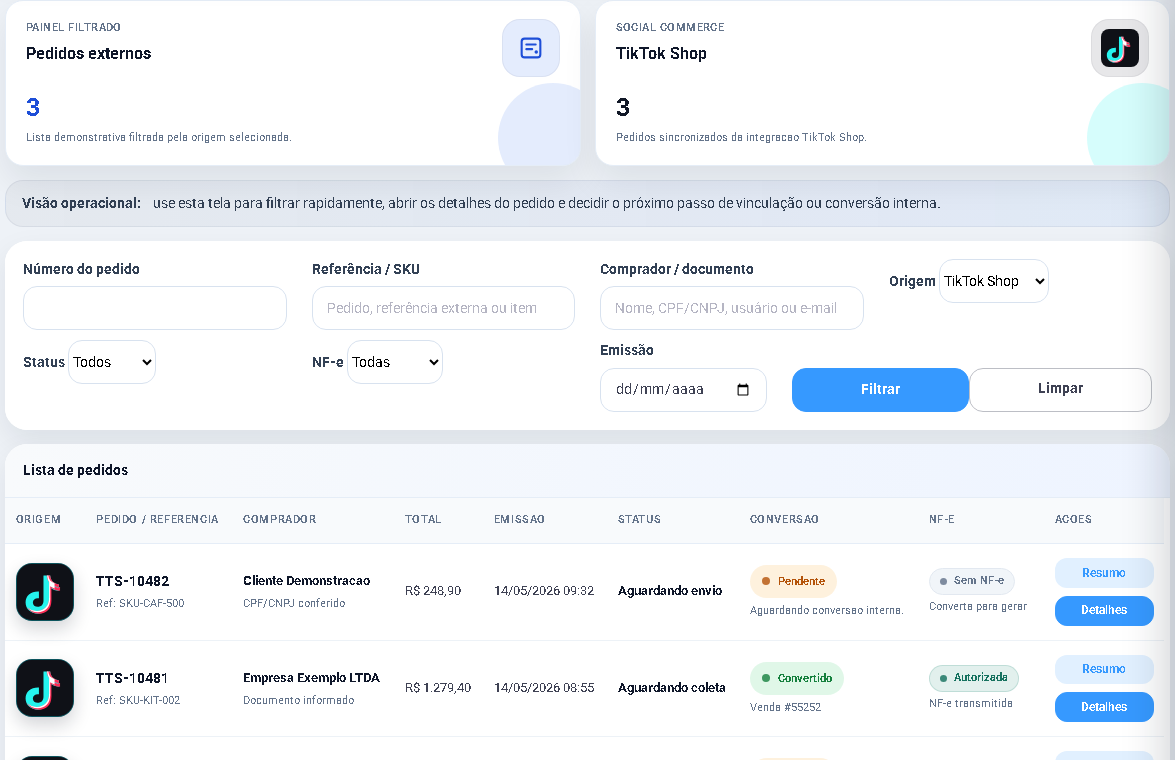The height and width of the screenshot is (760, 1175).
Task: Click TikTok icon in TTS-10482 row
Action: (x=45, y=592)
